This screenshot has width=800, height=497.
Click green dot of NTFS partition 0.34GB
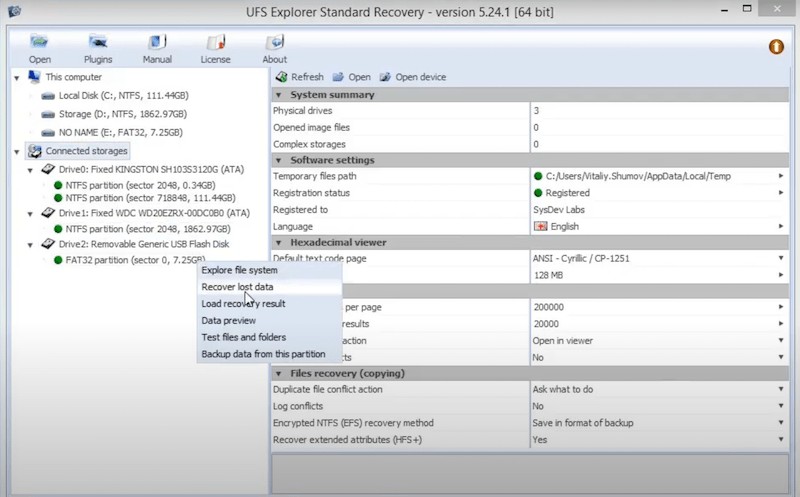coord(58,185)
